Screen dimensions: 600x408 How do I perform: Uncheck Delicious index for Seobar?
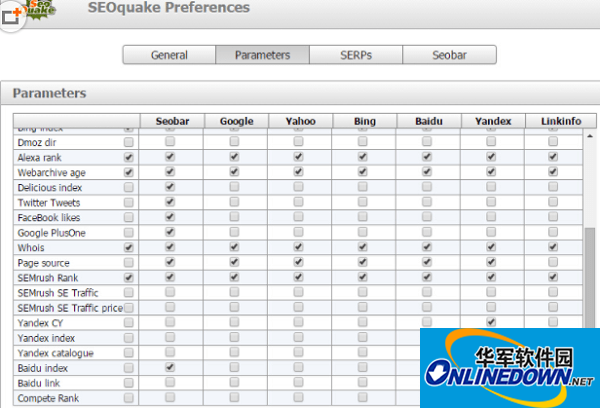tap(170, 187)
